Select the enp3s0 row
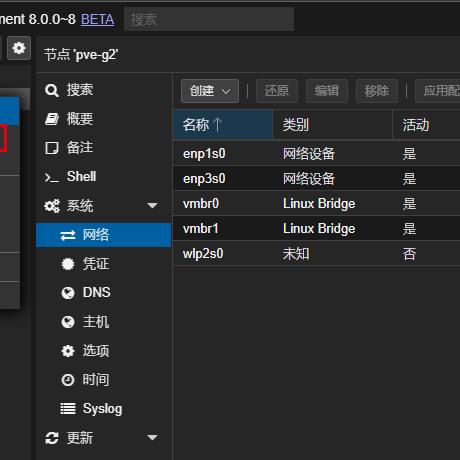This screenshot has height=460, width=460. pos(316,179)
